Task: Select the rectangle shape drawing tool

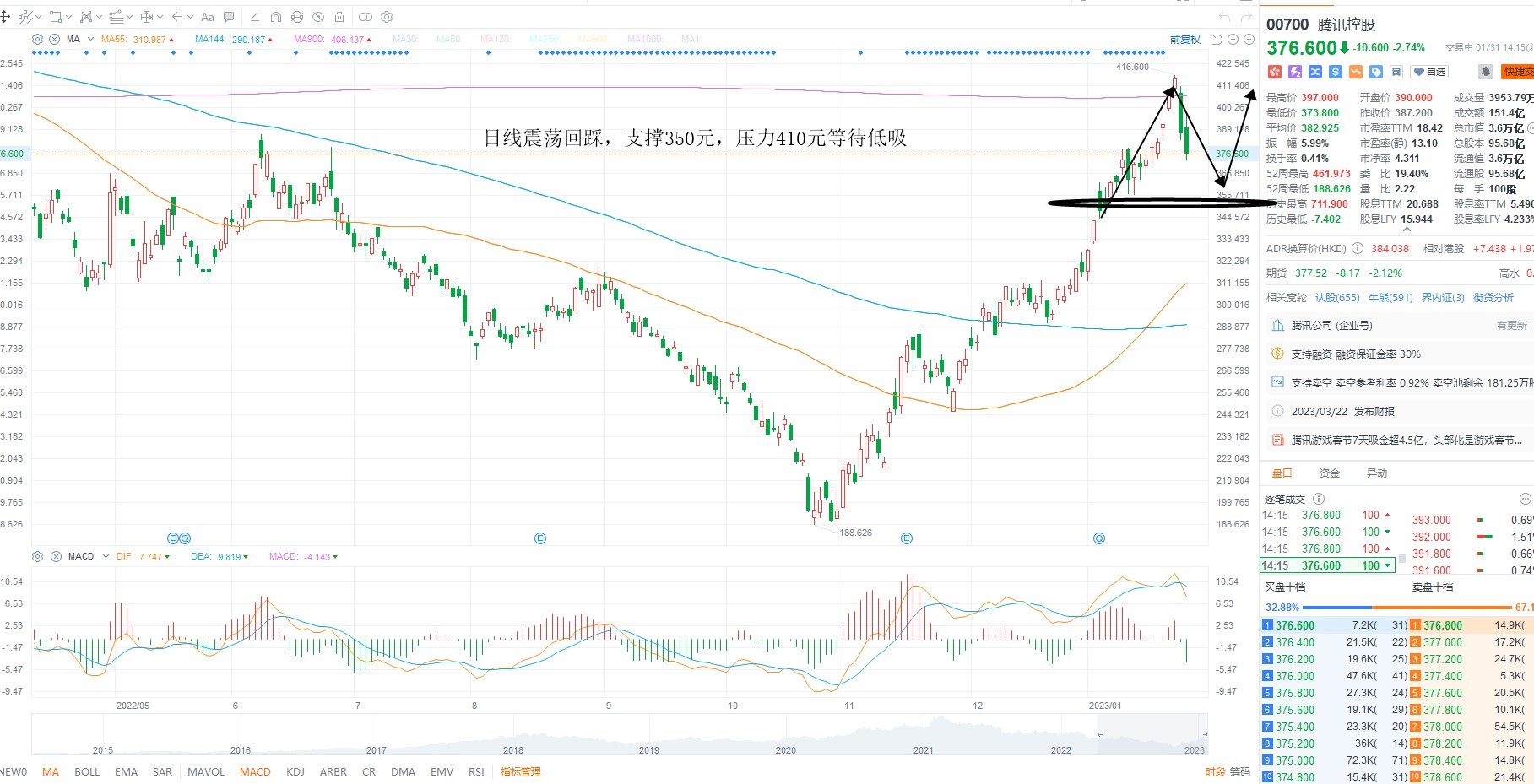Action: pyautogui.click(x=56, y=17)
